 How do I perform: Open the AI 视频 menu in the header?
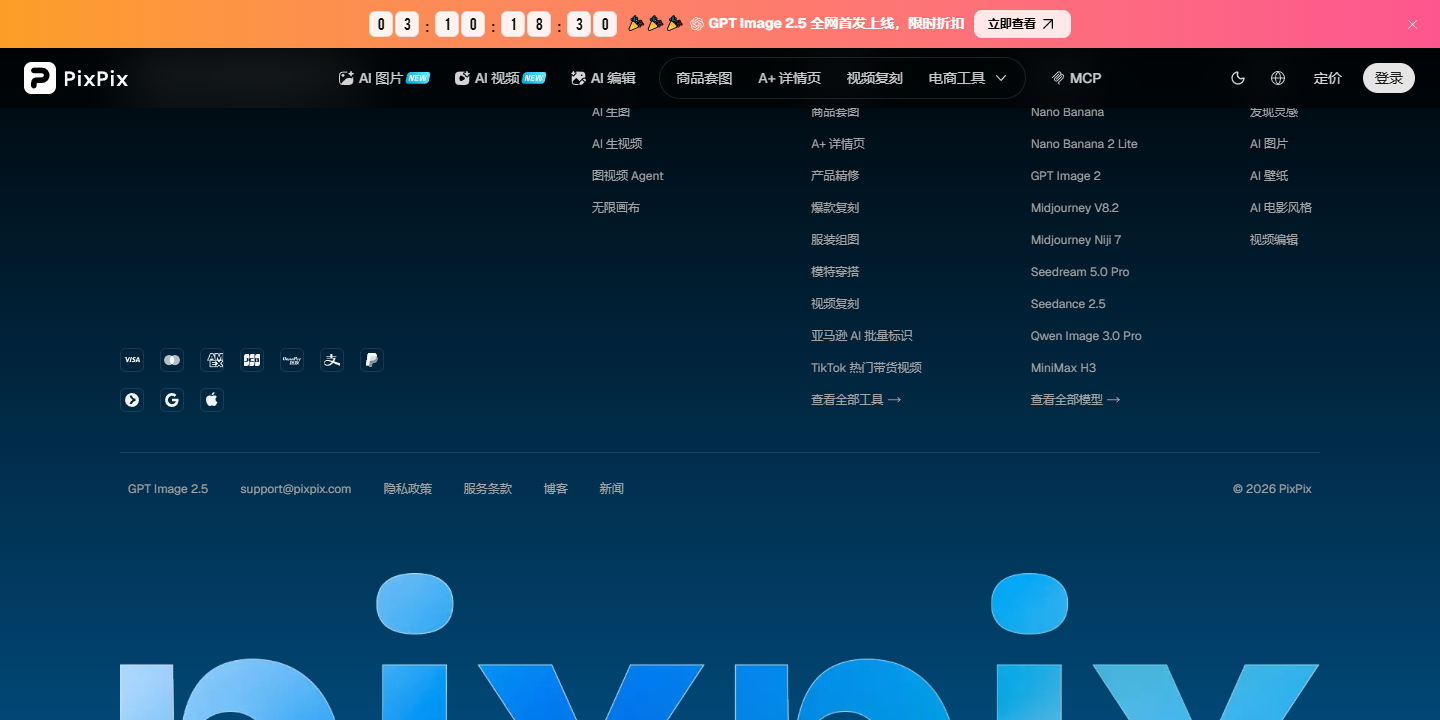click(500, 78)
